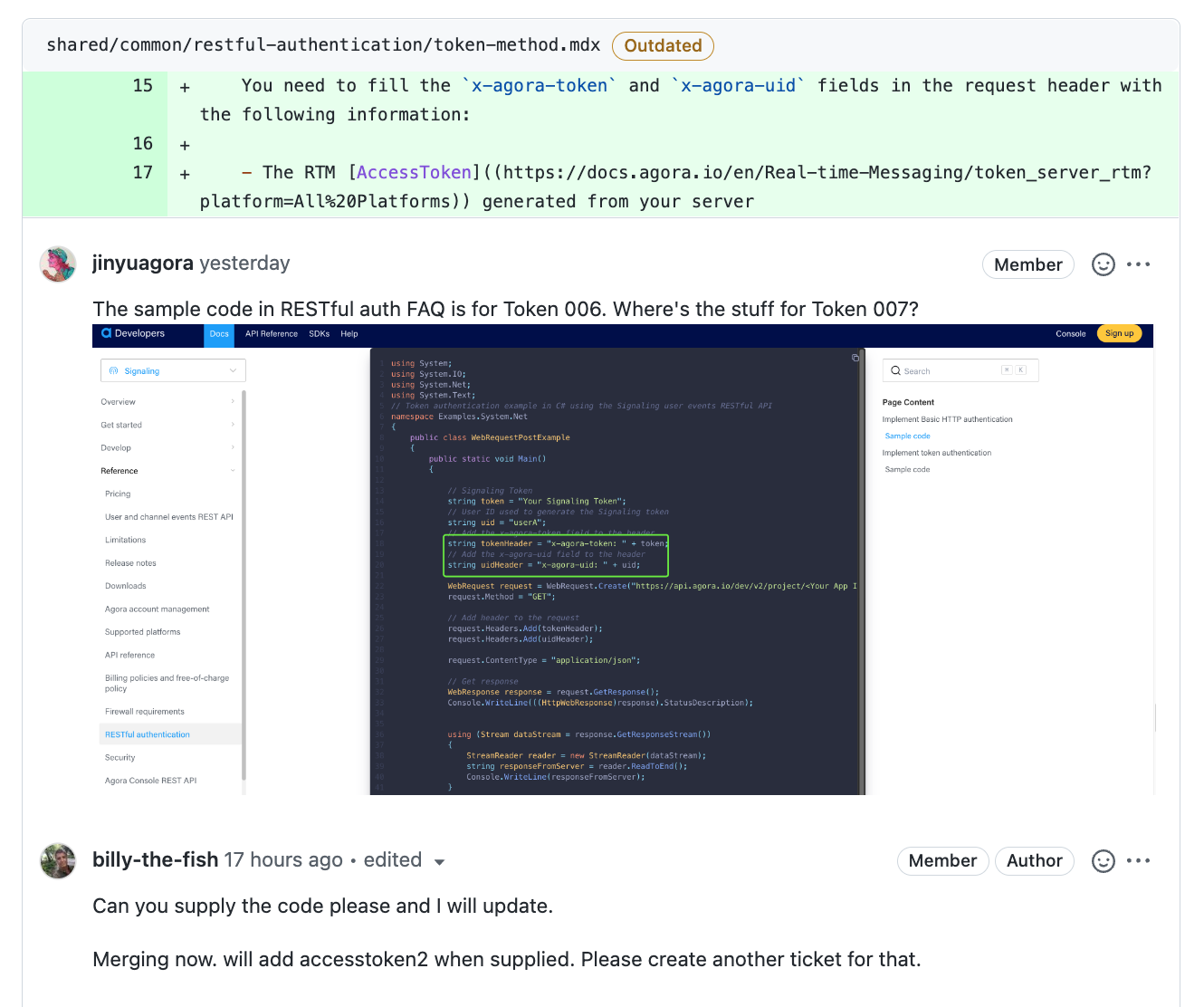1204x1007 pixels.
Task: Switch to the Docs tab
Action: [x=218, y=333]
